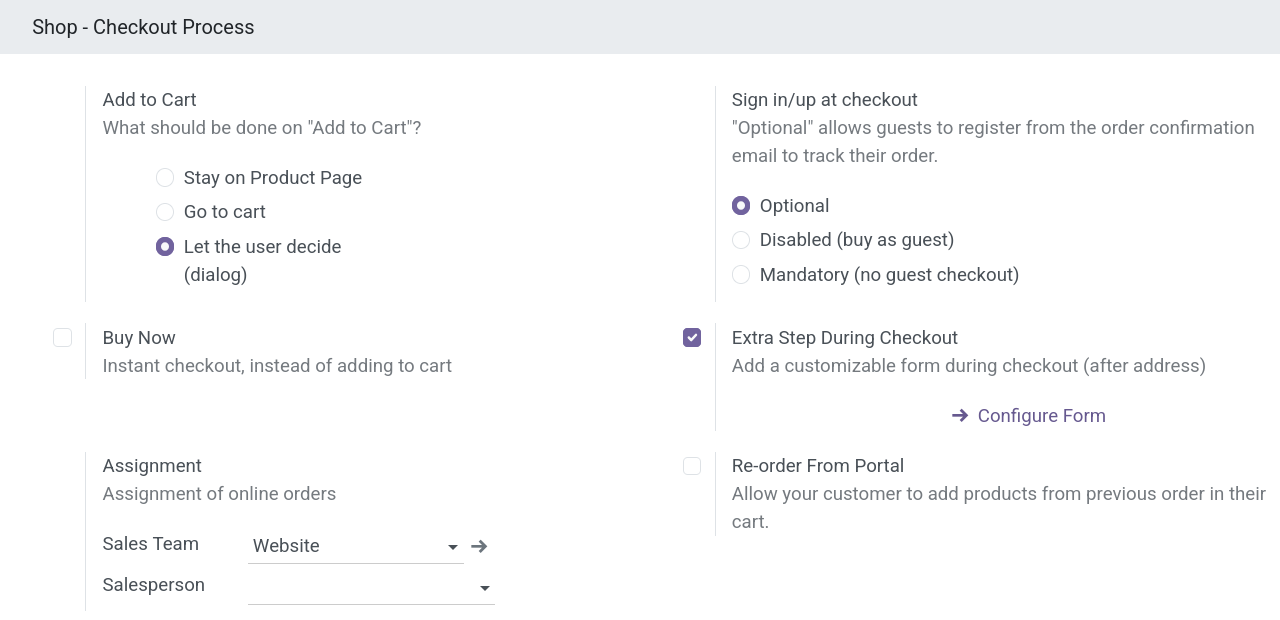Open the Sales Team record arrow icon
The image size is (1280, 620).
point(479,546)
